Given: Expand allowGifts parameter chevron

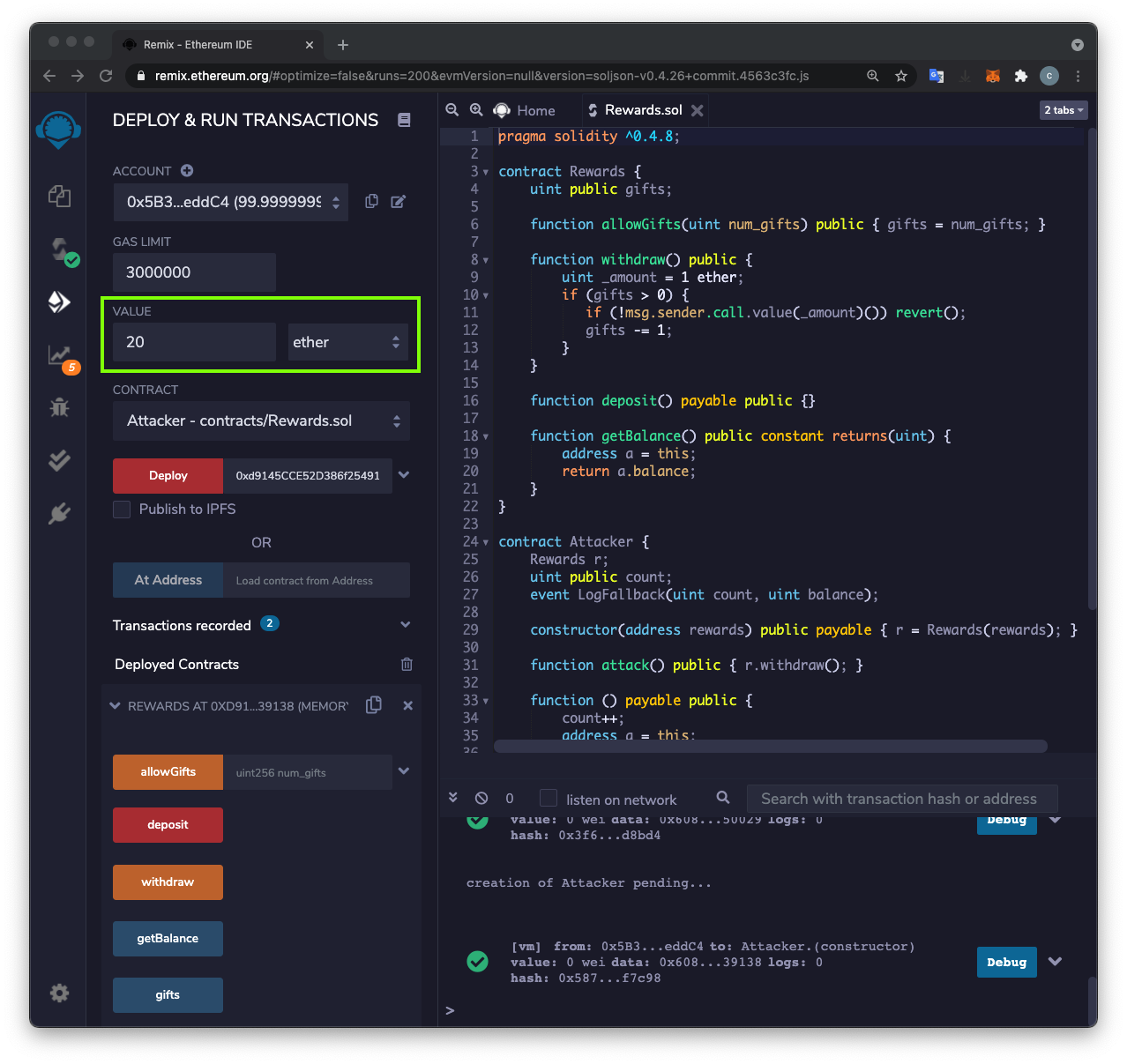Looking at the screenshot, I should [404, 770].
